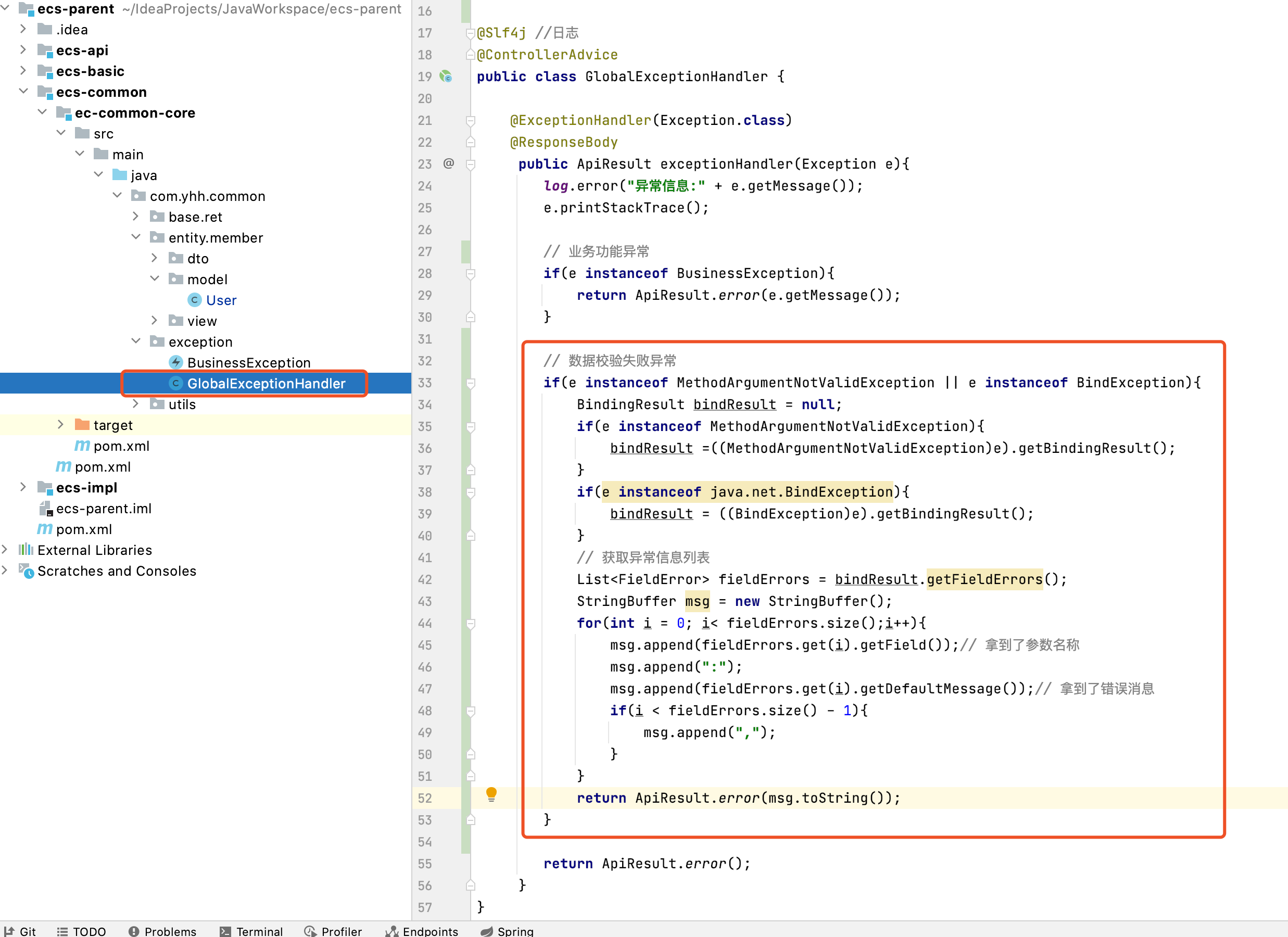Fold the exceptionHandler method on line 23
The width and height of the screenshot is (1288, 937).
(471, 164)
